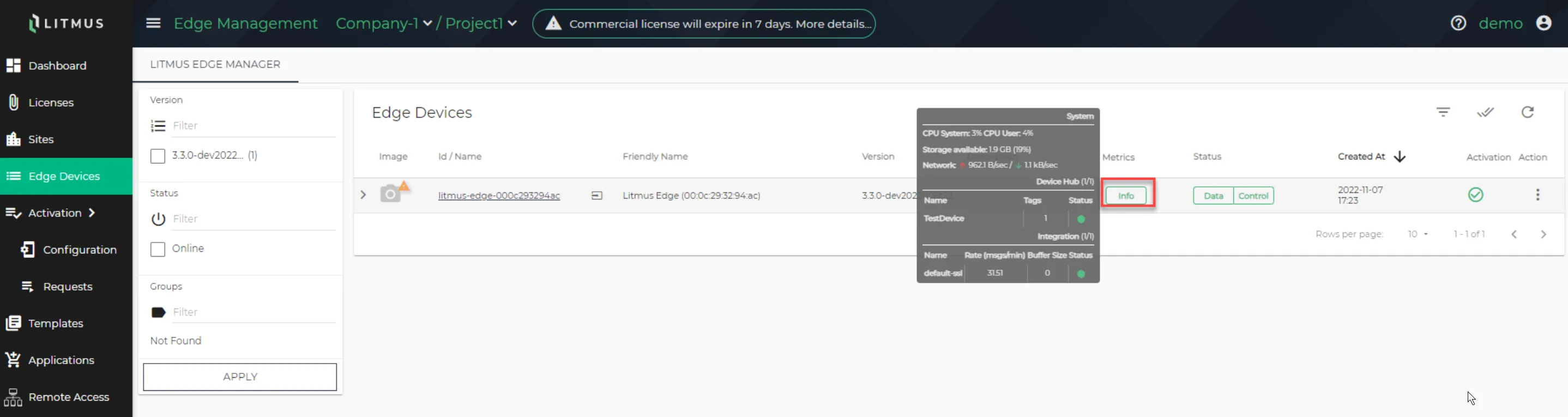Click the device camera image icon
The width and height of the screenshot is (1568, 417).
[391, 194]
